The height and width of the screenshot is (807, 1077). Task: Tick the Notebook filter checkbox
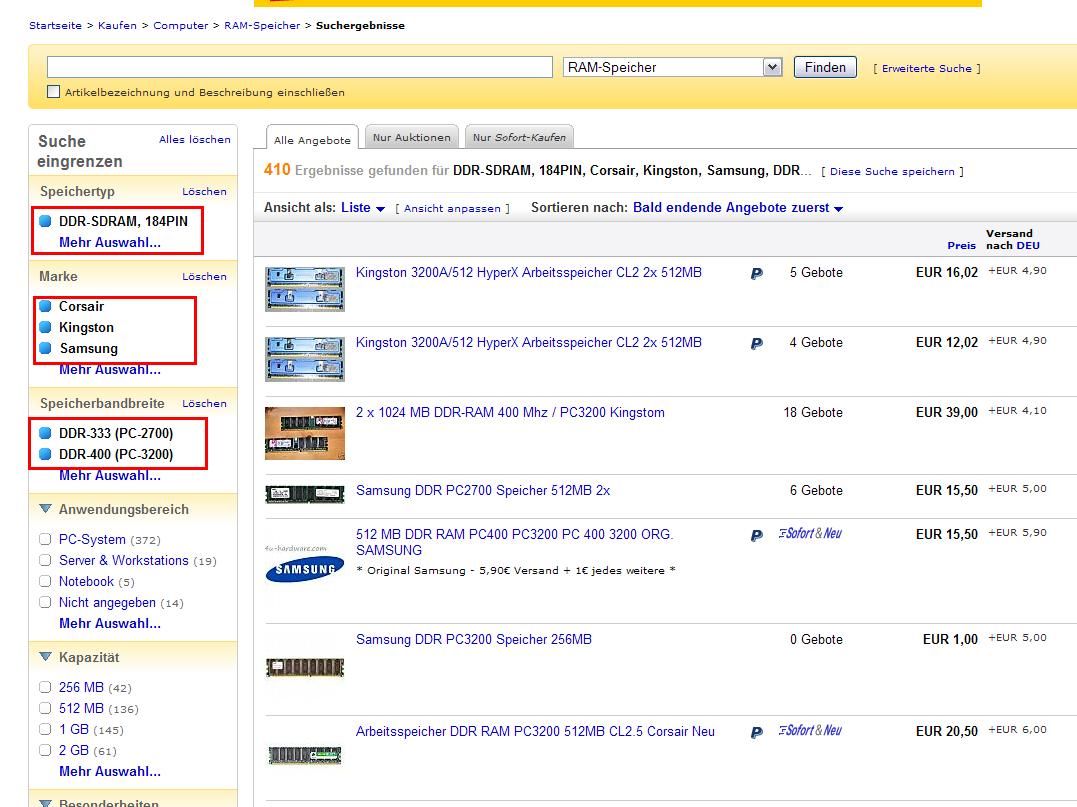(45, 581)
